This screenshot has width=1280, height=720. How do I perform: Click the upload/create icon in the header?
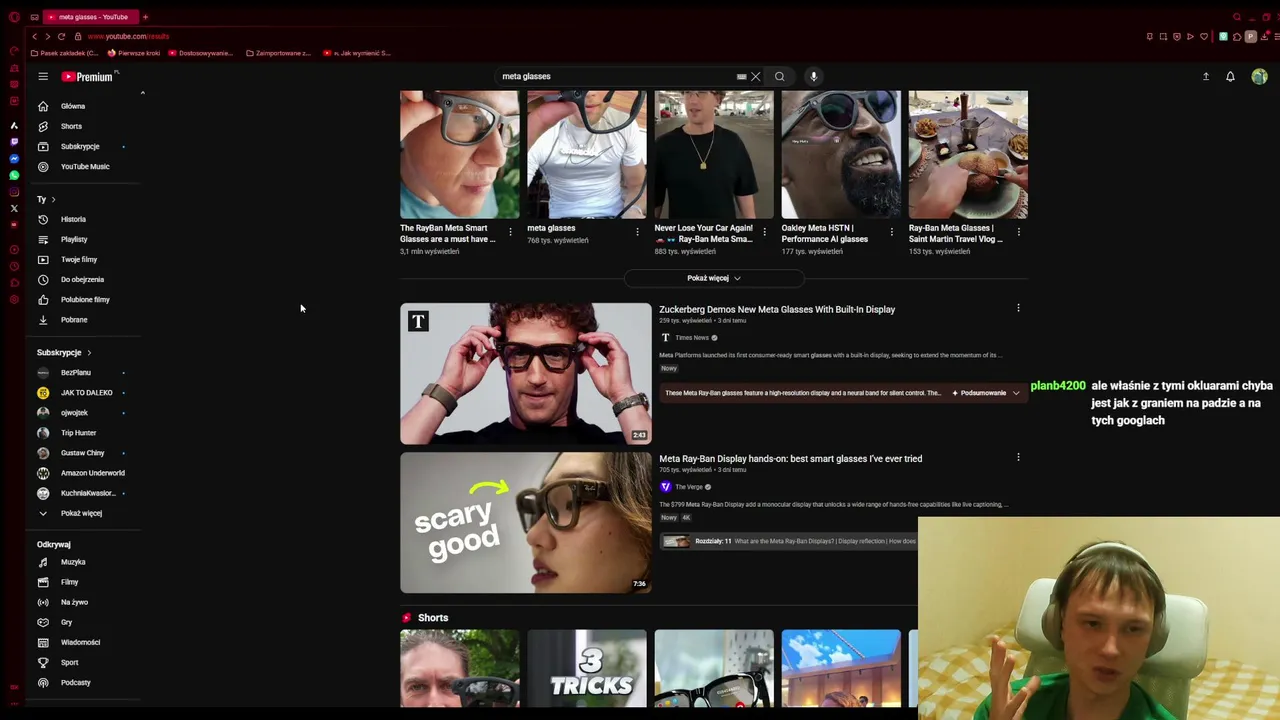(x=1206, y=76)
